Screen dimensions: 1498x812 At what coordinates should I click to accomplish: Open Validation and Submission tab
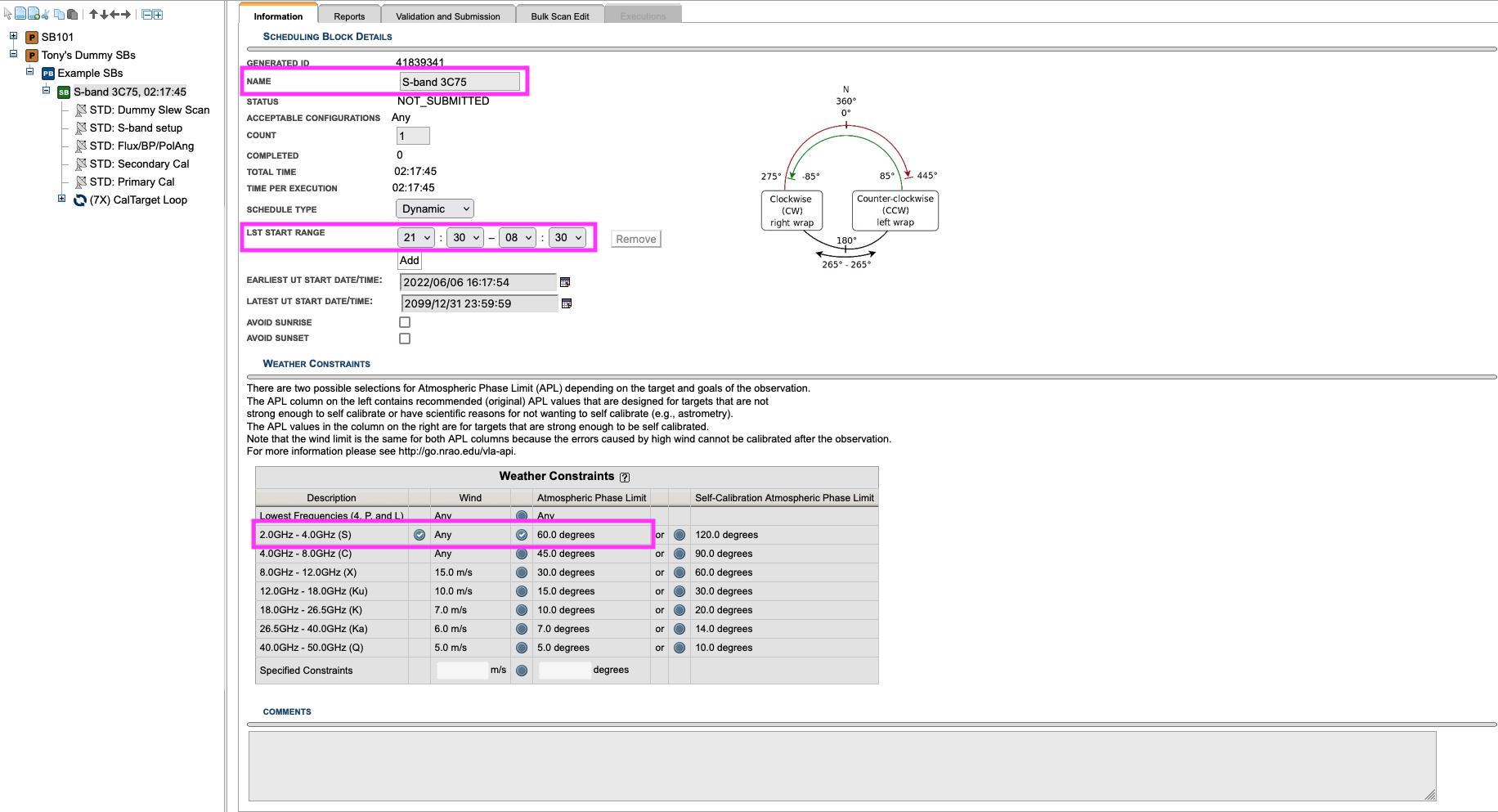(x=448, y=16)
